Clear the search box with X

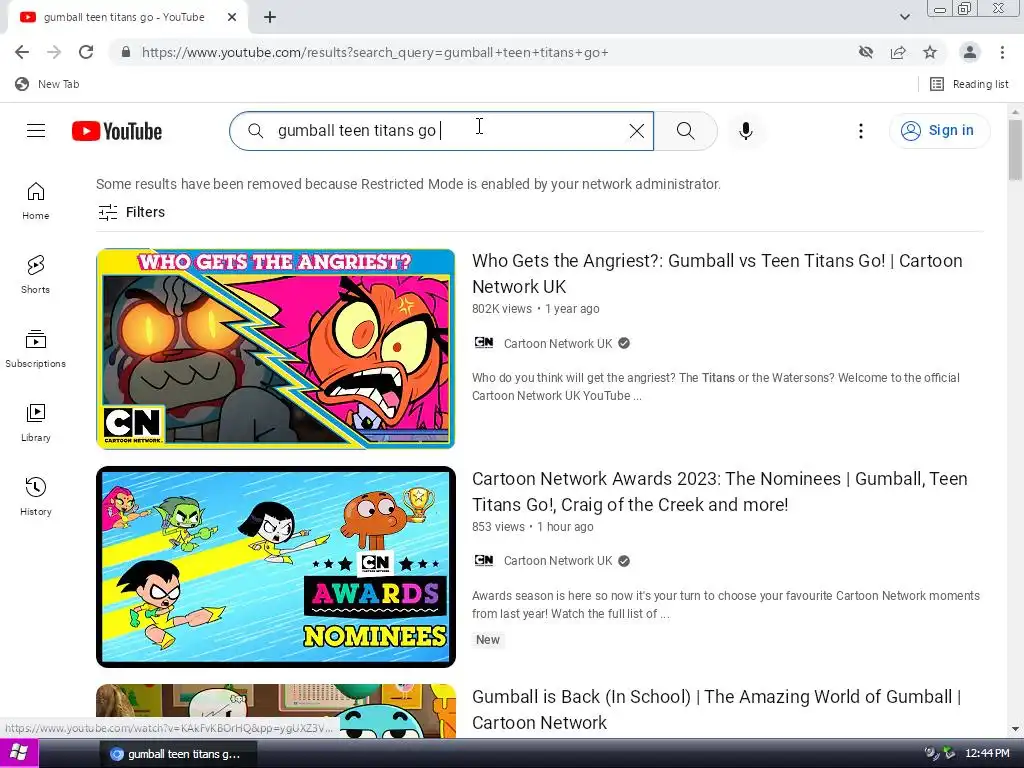(x=637, y=131)
